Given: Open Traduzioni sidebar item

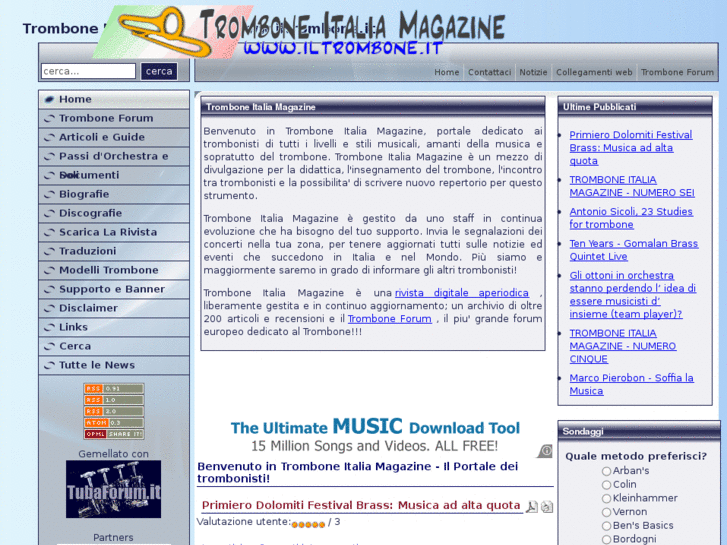Looking at the screenshot, I should 114,251.
